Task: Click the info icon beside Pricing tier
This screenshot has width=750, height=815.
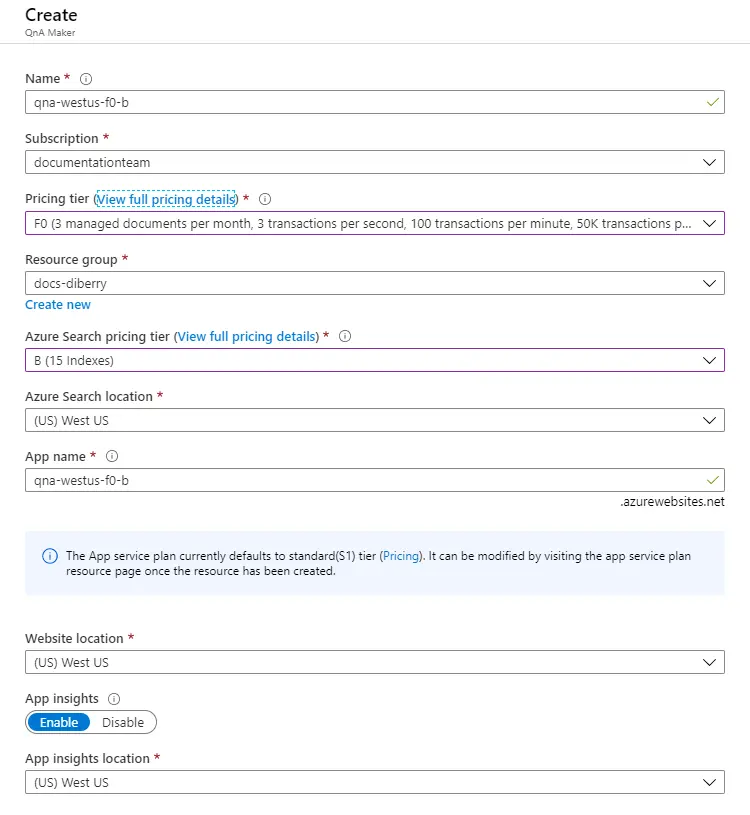Action: coord(265,199)
